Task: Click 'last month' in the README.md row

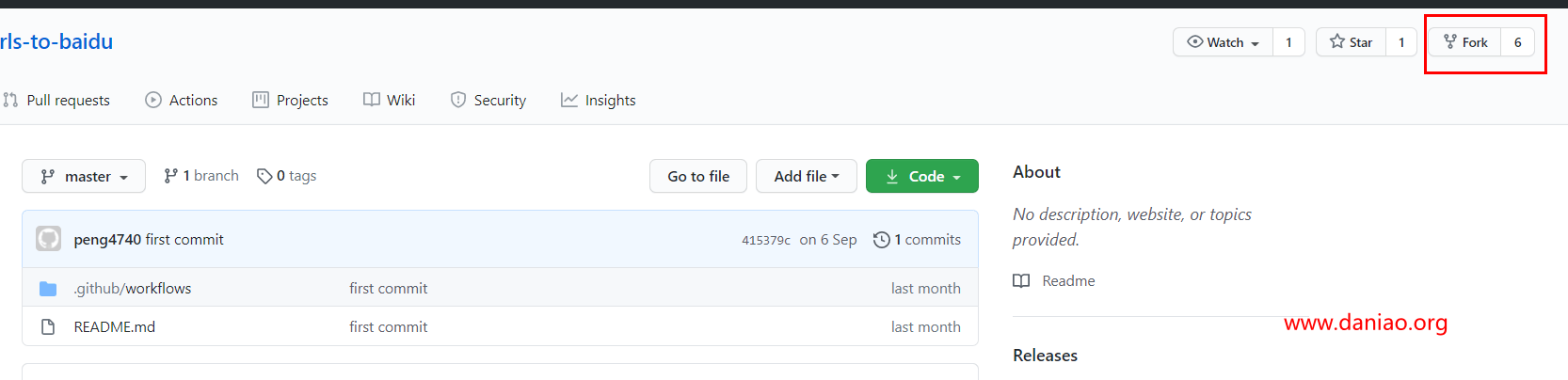Action: pyautogui.click(x=926, y=327)
